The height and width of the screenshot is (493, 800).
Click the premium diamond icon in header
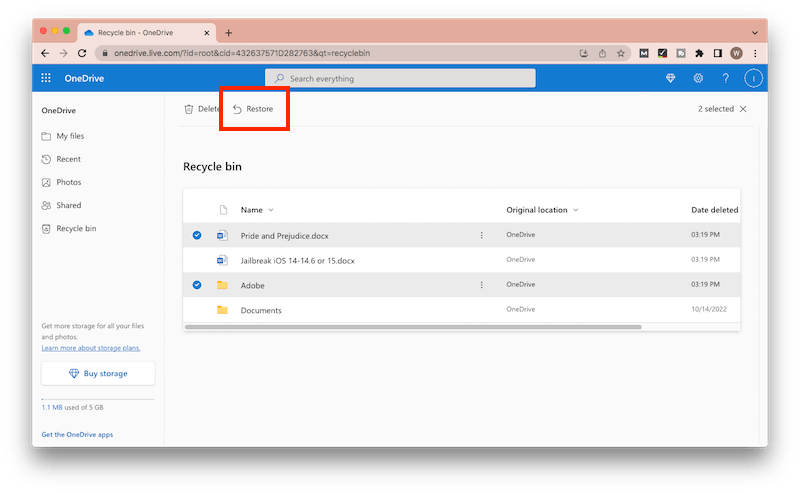670,78
